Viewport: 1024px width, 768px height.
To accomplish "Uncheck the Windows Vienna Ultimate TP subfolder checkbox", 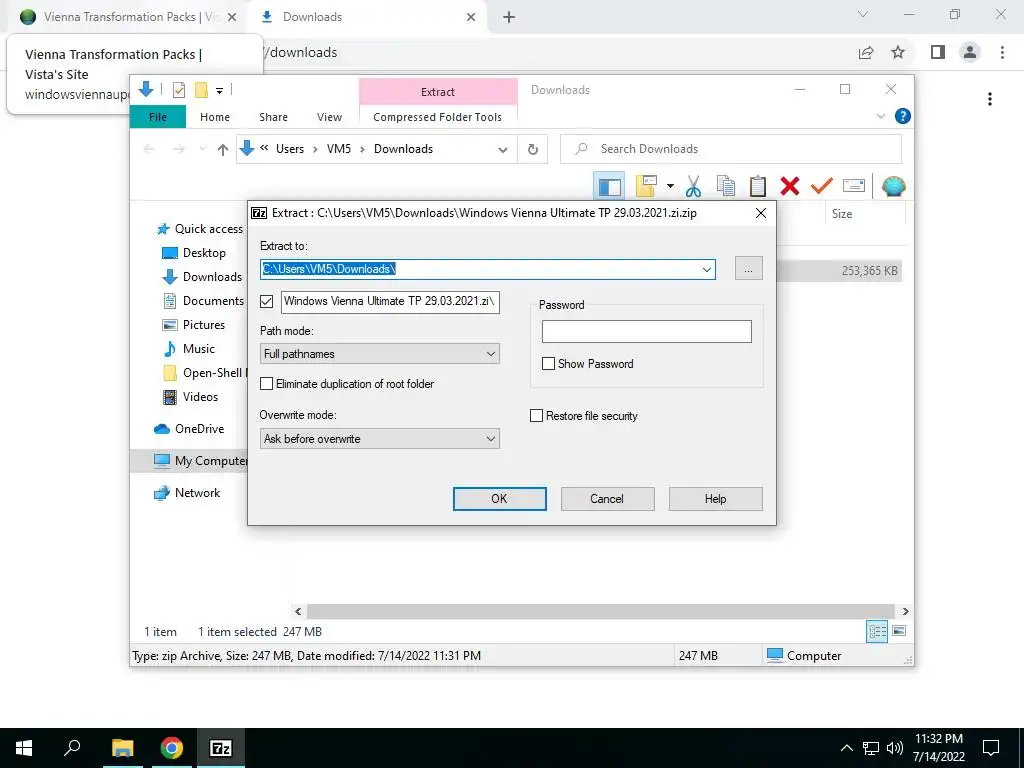I will [x=266, y=301].
